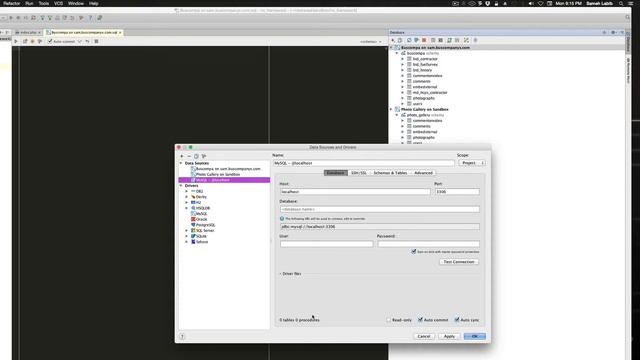Click the Host input field
This screenshot has height=360, width=640.
tap(355, 191)
